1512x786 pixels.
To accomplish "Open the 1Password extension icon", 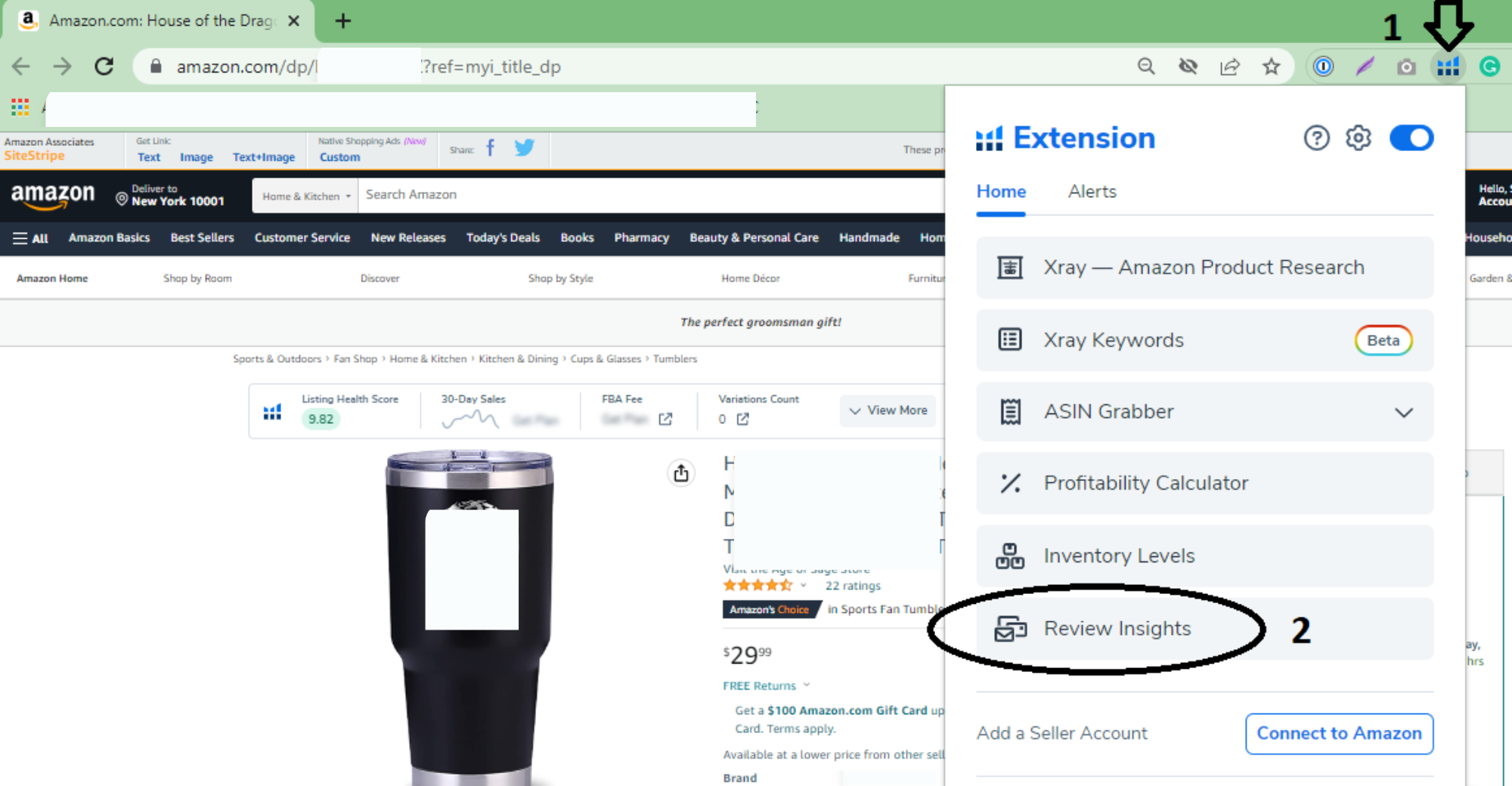I will [1323, 67].
